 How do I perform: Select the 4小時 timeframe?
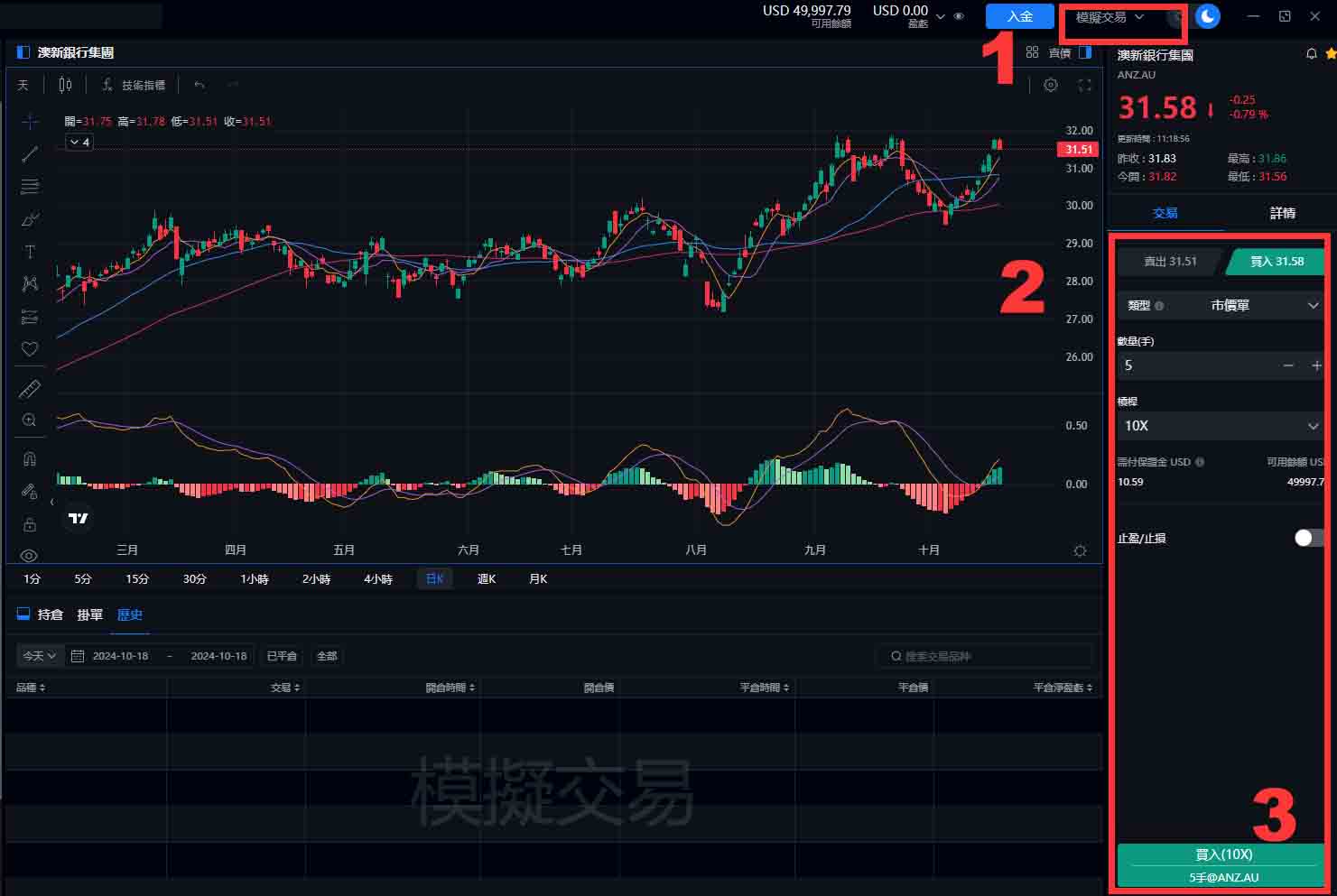pyautogui.click(x=378, y=578)
